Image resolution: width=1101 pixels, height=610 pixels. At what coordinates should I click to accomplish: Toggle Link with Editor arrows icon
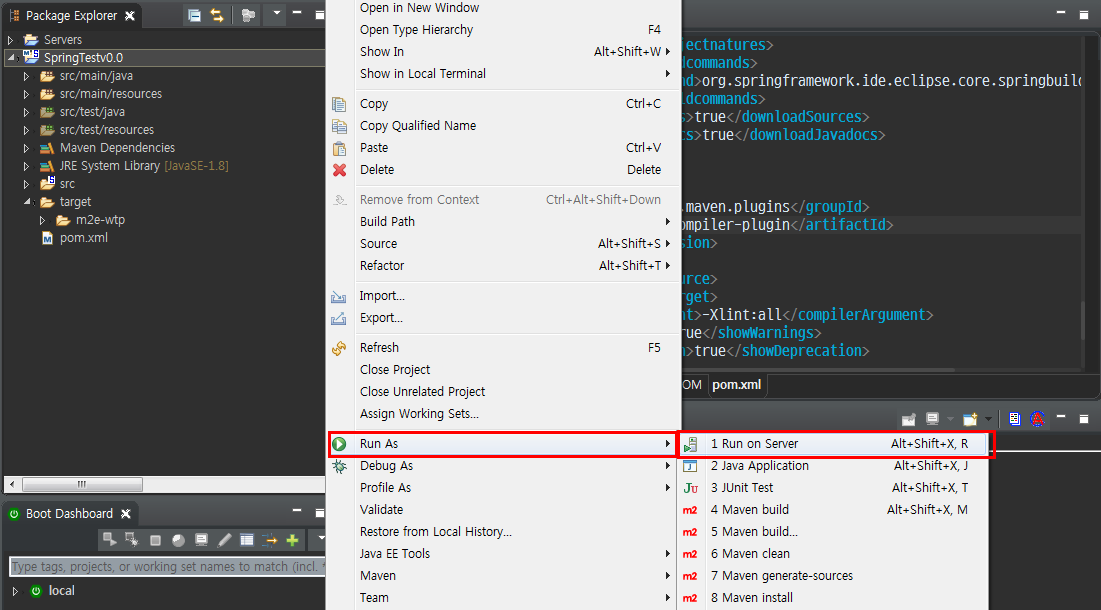pyautogui.click(x=217, y=15)
